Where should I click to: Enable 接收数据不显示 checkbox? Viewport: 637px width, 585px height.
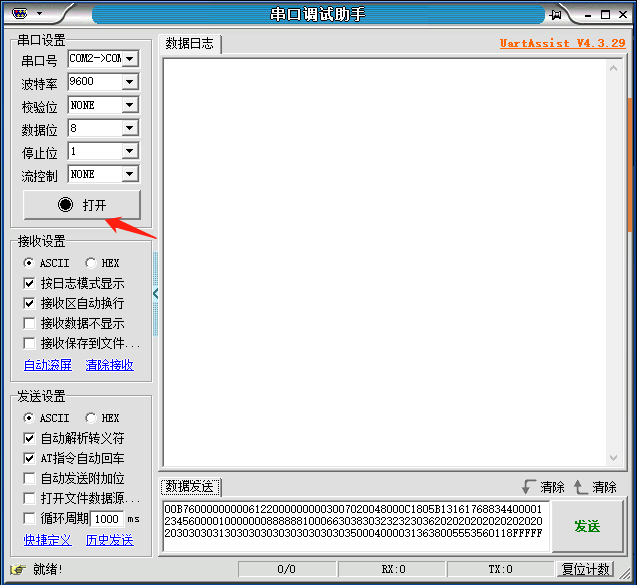29,323
